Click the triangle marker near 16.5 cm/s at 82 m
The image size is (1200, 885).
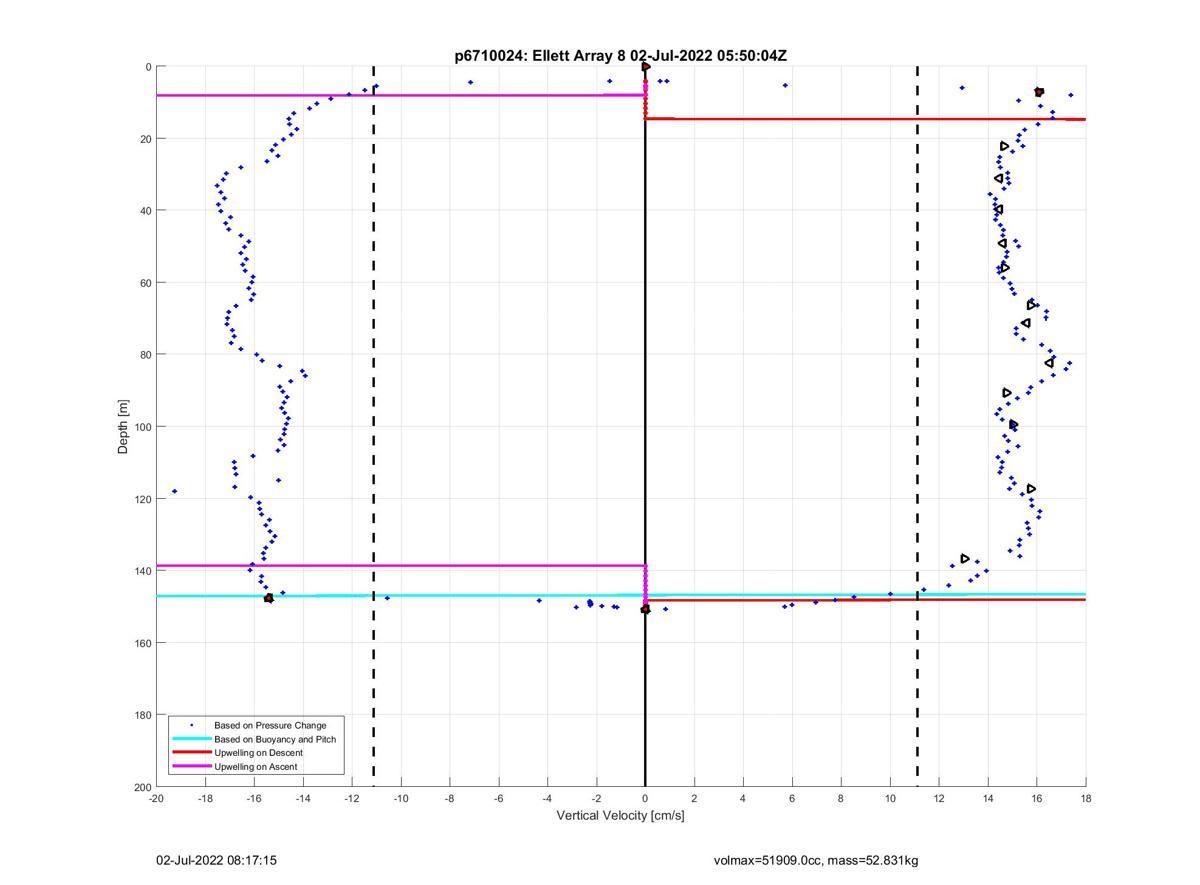1049,363
